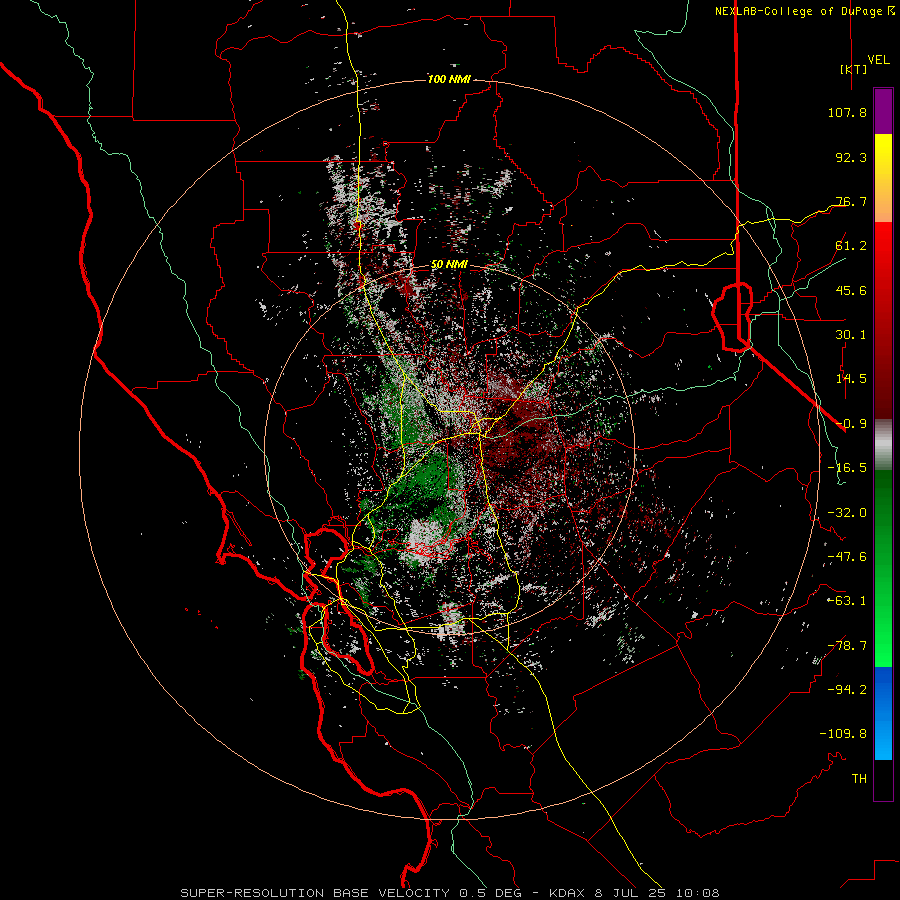Click the -63.1 velocity scale value

[847, 601]
